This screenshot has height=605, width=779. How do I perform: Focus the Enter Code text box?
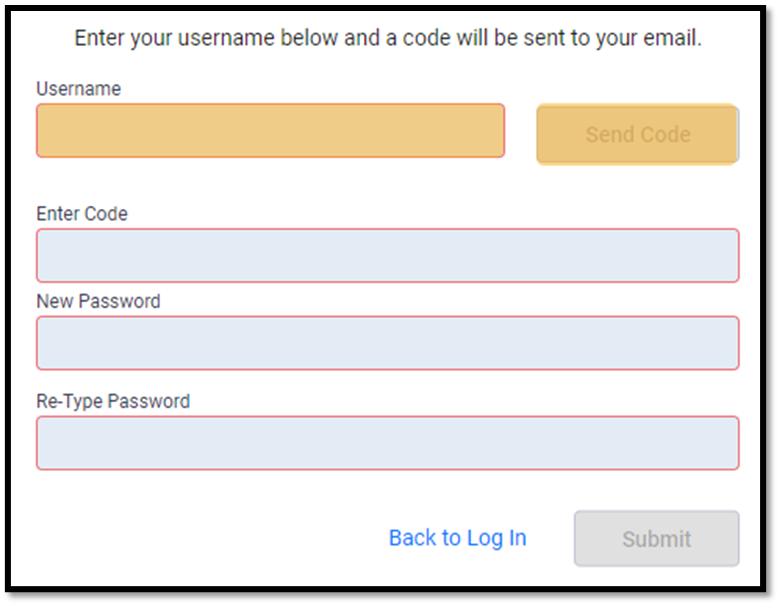click(x=387, y=256)
